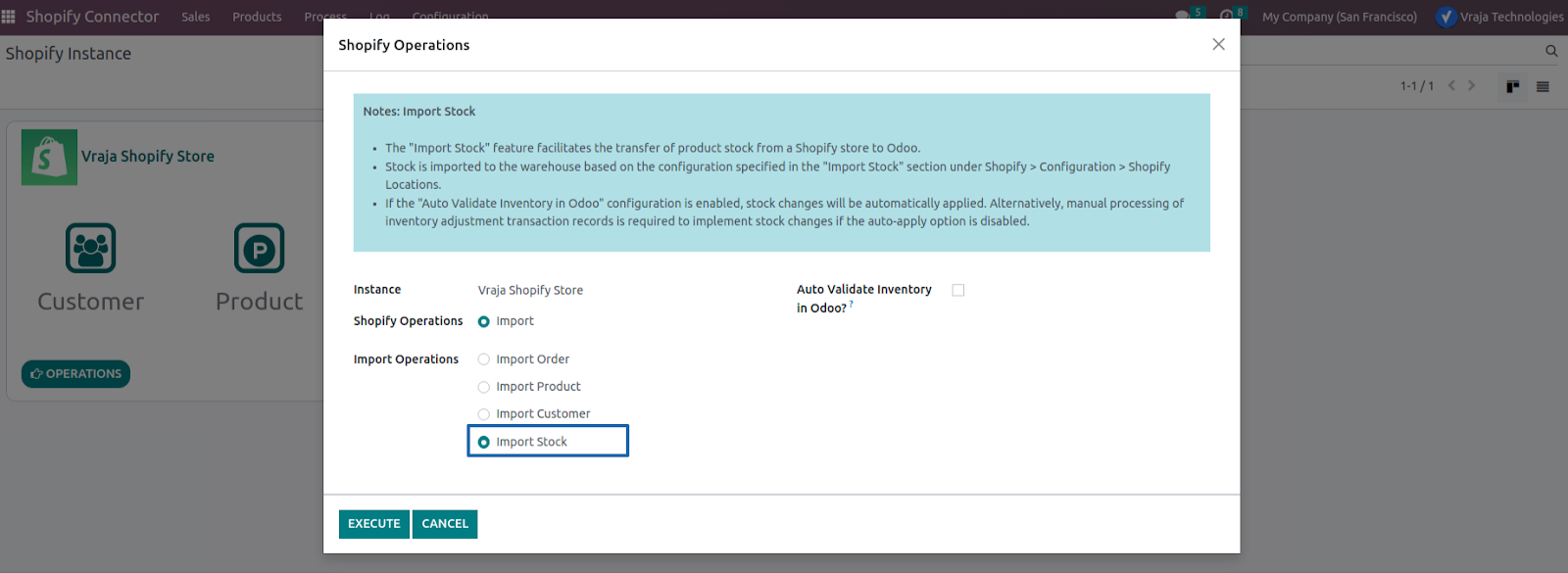1568x573 pixels.
Task: Open the Odoo apps grid menu
Action: coord(9,17)
